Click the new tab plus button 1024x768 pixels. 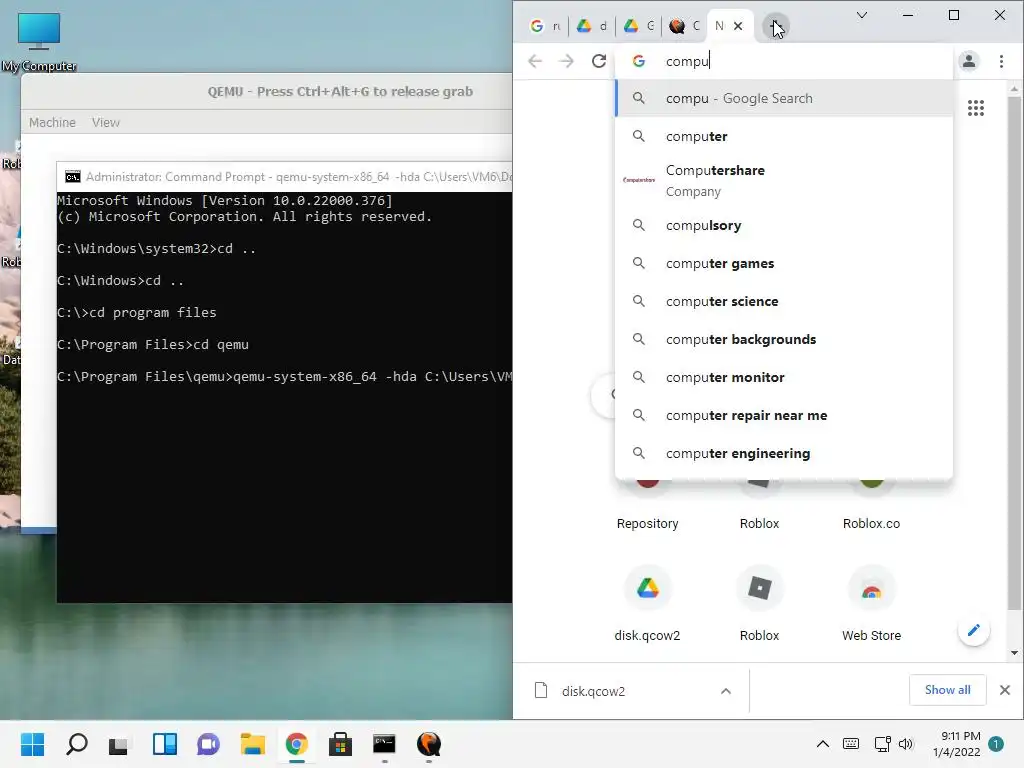click(775, 26)
